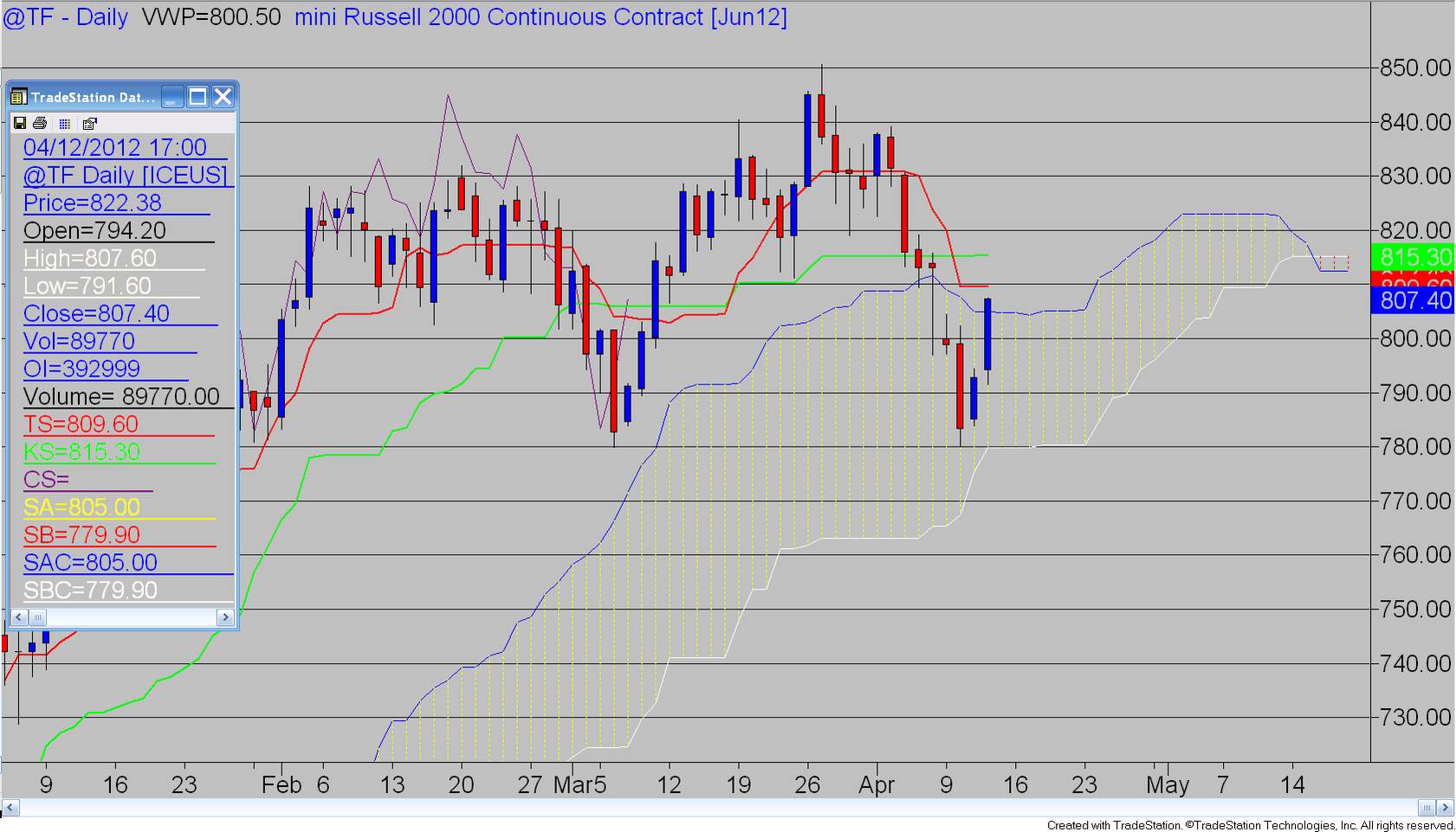Click the May date axis label
Screen dimensions: 1456x832
[x=1168, y=785]
